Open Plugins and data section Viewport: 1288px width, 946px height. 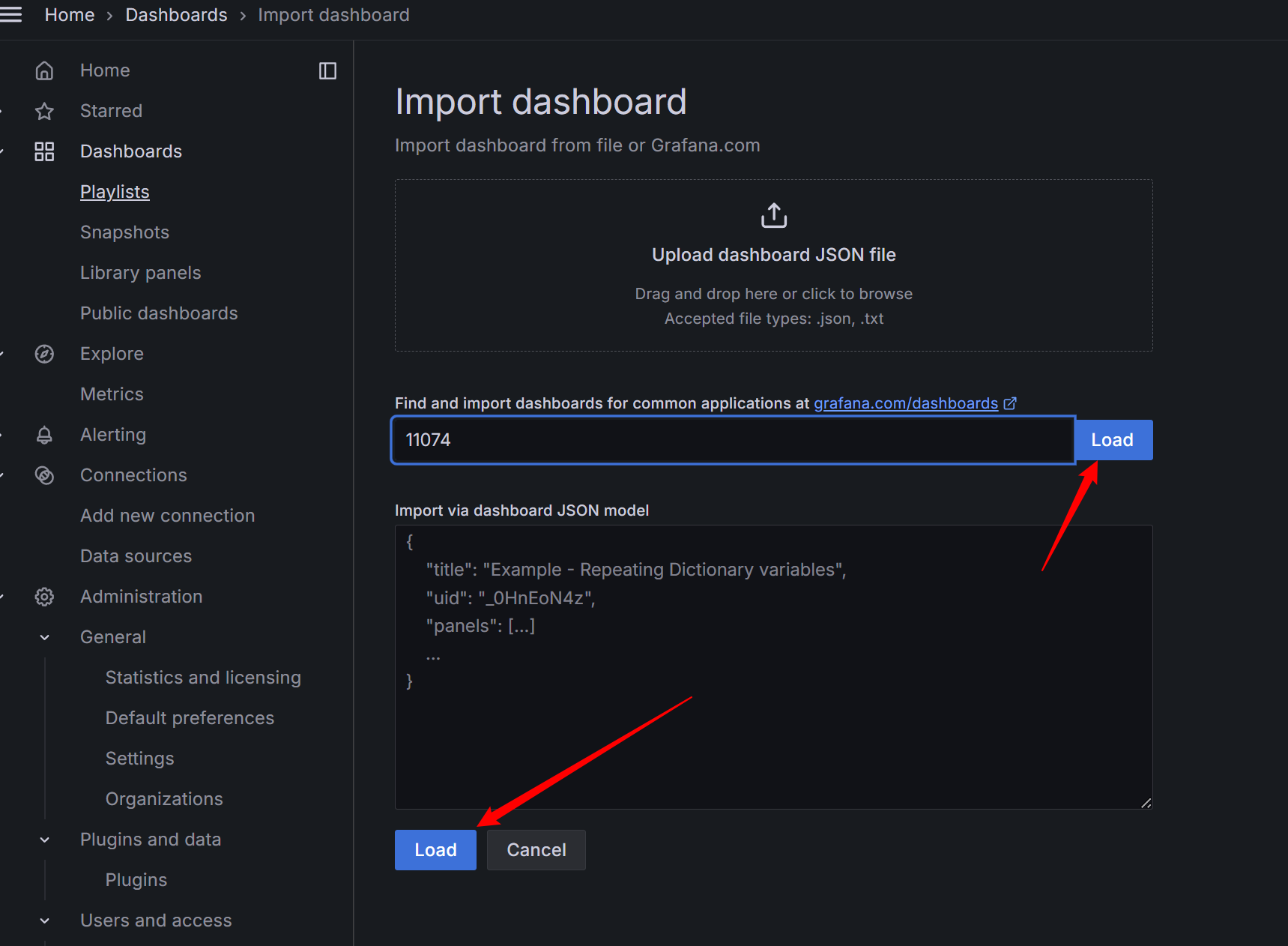(151, 840)
